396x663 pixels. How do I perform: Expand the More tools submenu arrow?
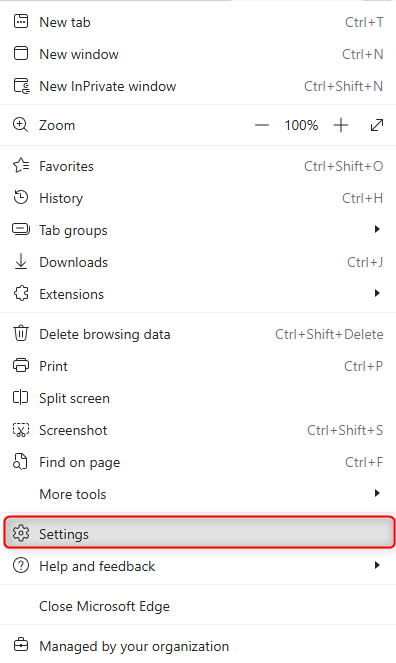pyautogui.click(x=377, y=493)
